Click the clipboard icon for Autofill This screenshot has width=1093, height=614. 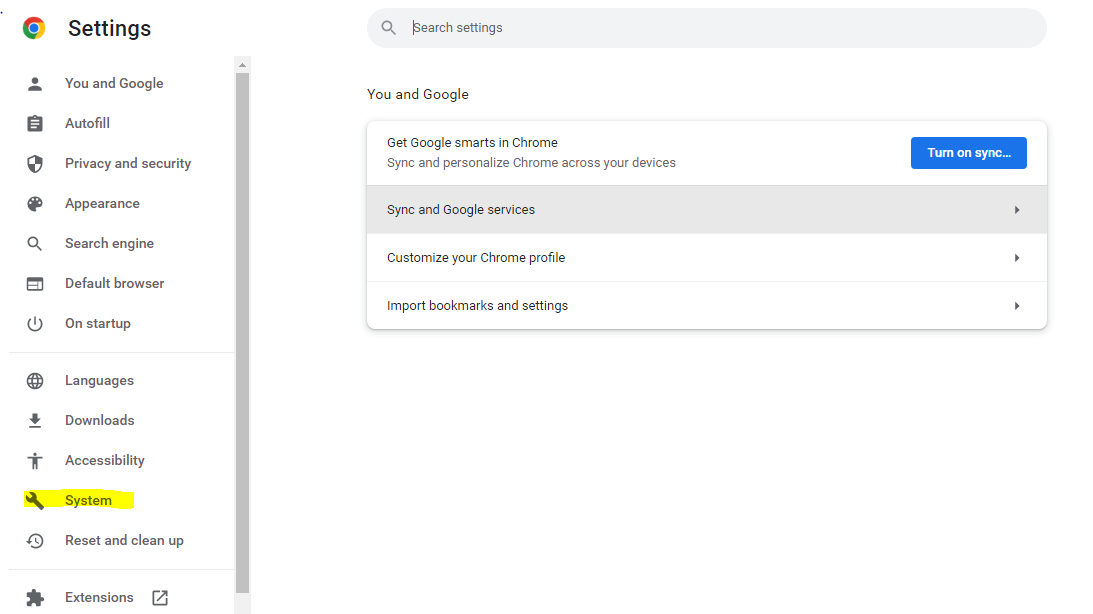pyautogui.click(x=35, y=124)
